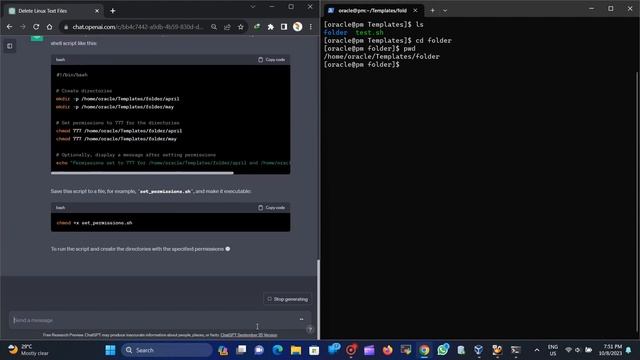Open network and volume quick settings
The height and width of the screenshot is (360, 640).
[x=578, y=350]
